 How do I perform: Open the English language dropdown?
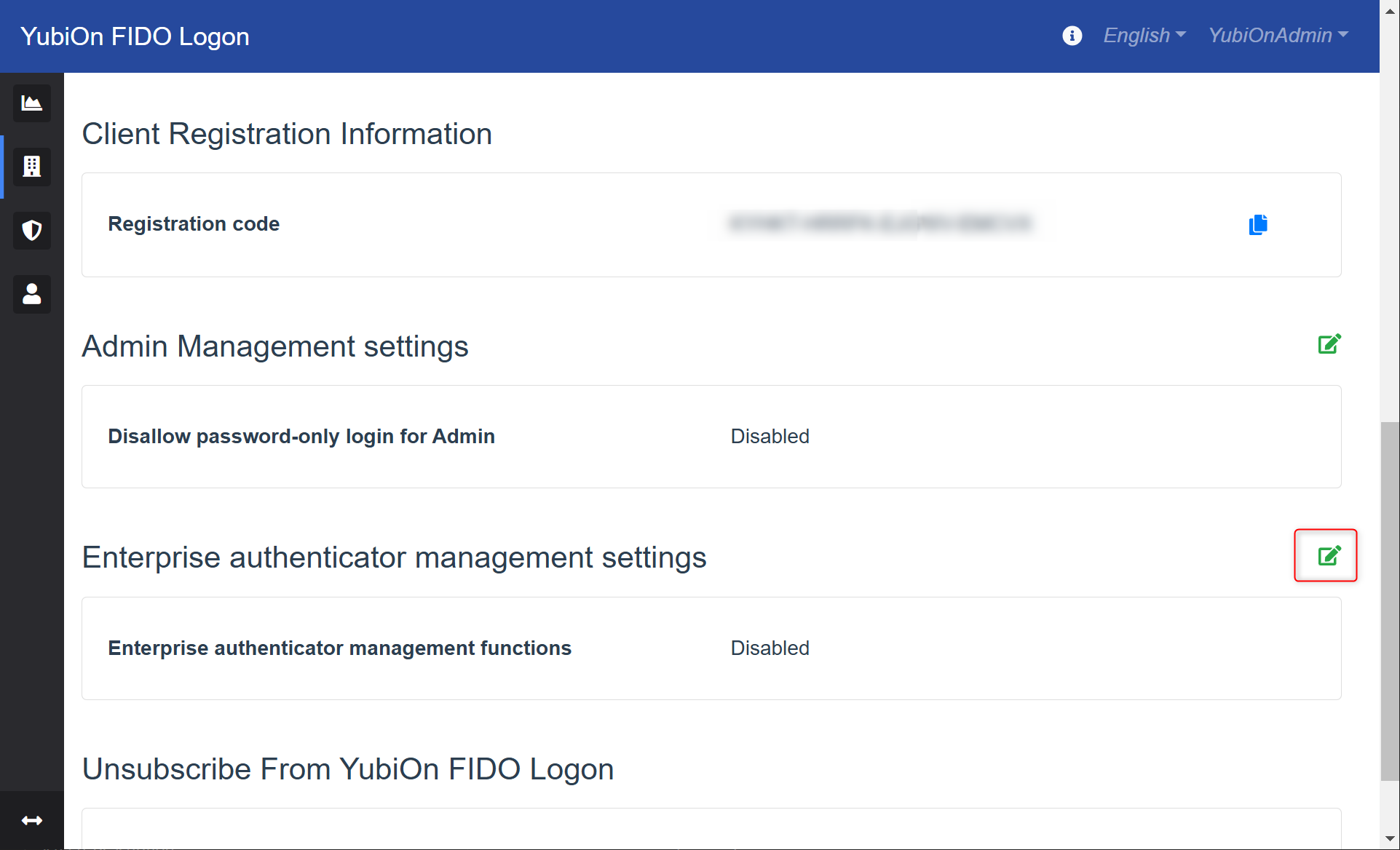pyautogui.click(x=1144, y=36)
